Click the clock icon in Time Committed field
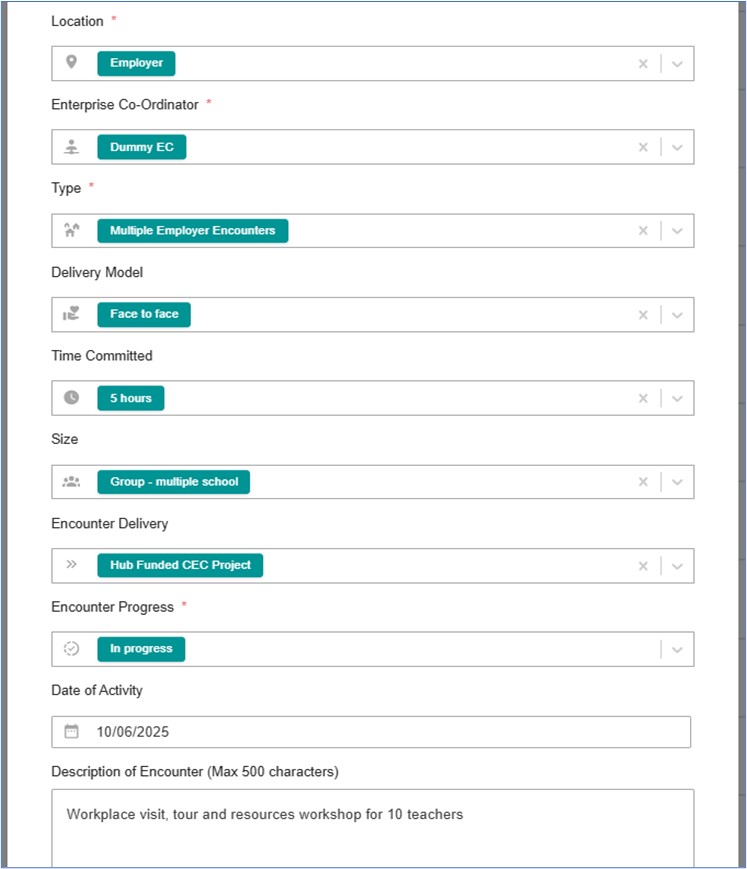 coord(71,398)
